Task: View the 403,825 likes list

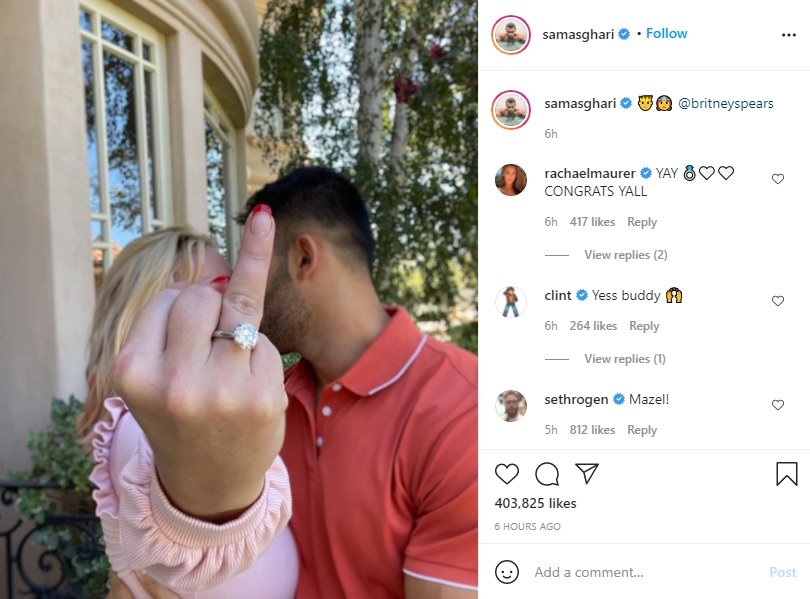Action: pos(535,503)
